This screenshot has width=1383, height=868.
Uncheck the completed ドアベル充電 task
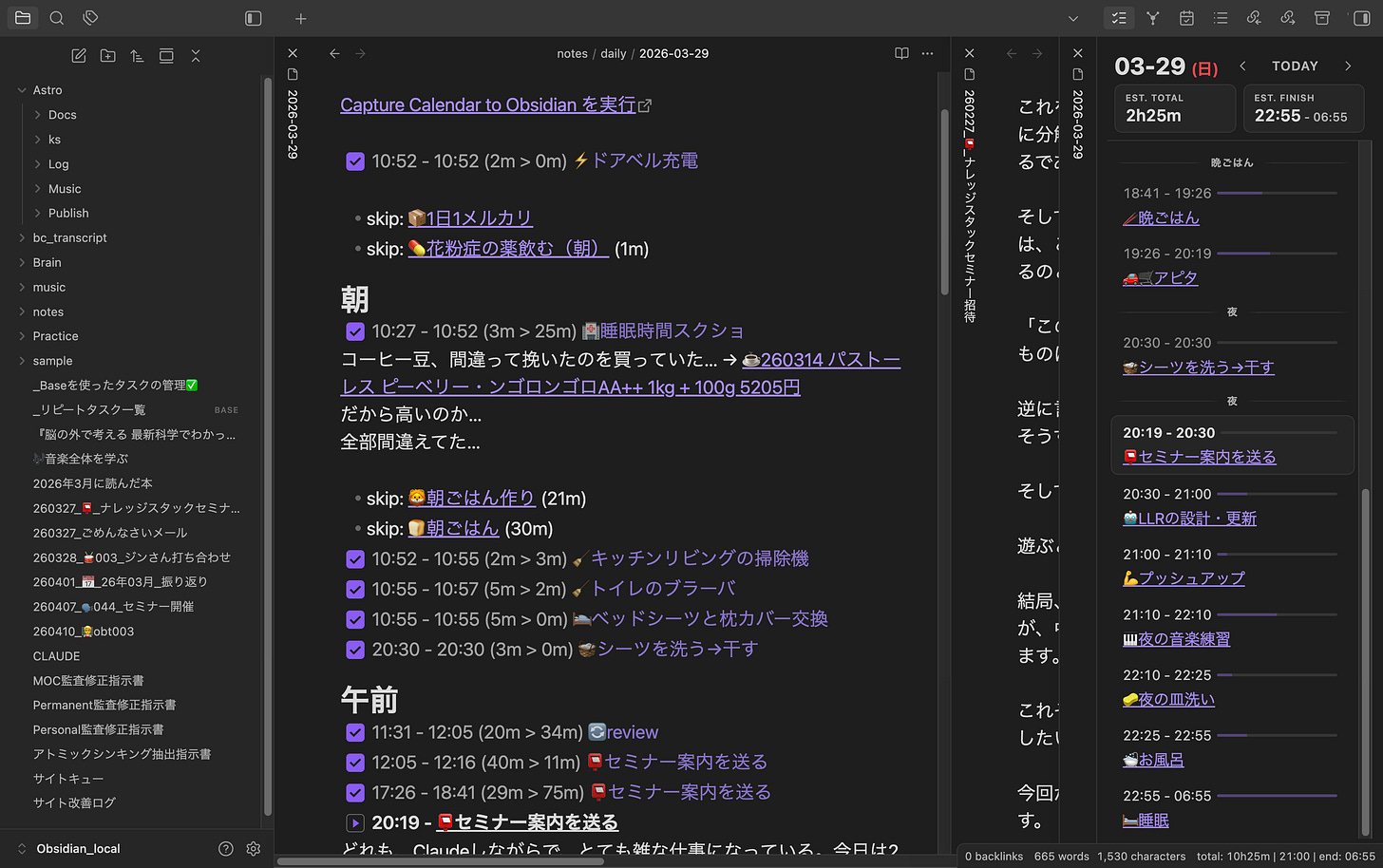(355, 160)
